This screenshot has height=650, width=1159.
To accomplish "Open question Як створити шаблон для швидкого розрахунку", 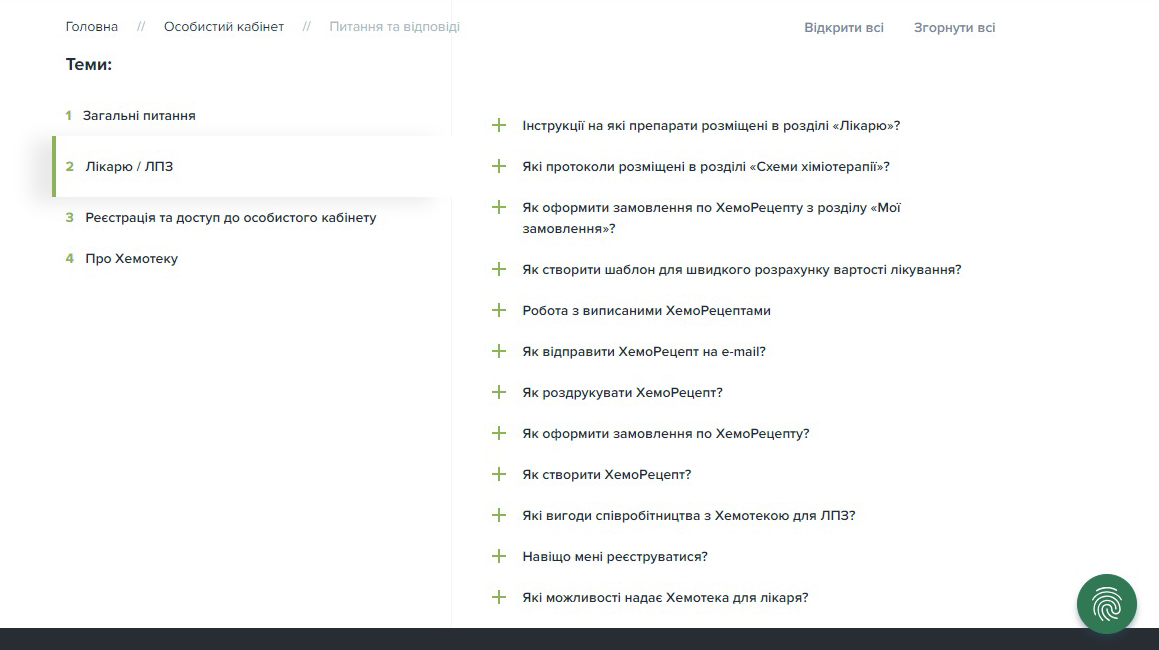I will [x=741, y=270].
